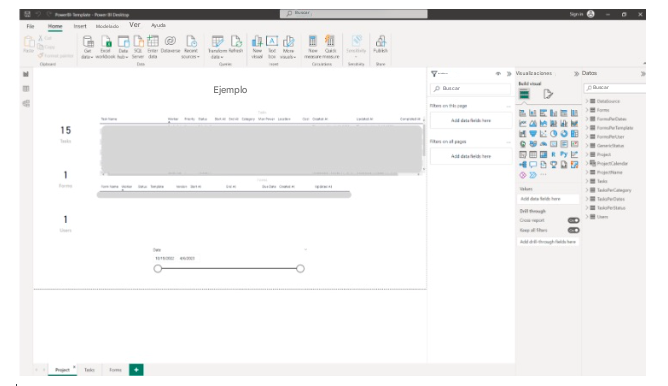The height and width of the screenshot is (386, 668).
Task: Select the Treemap visual
Action: pyautogui.click(x=574, y=134)
